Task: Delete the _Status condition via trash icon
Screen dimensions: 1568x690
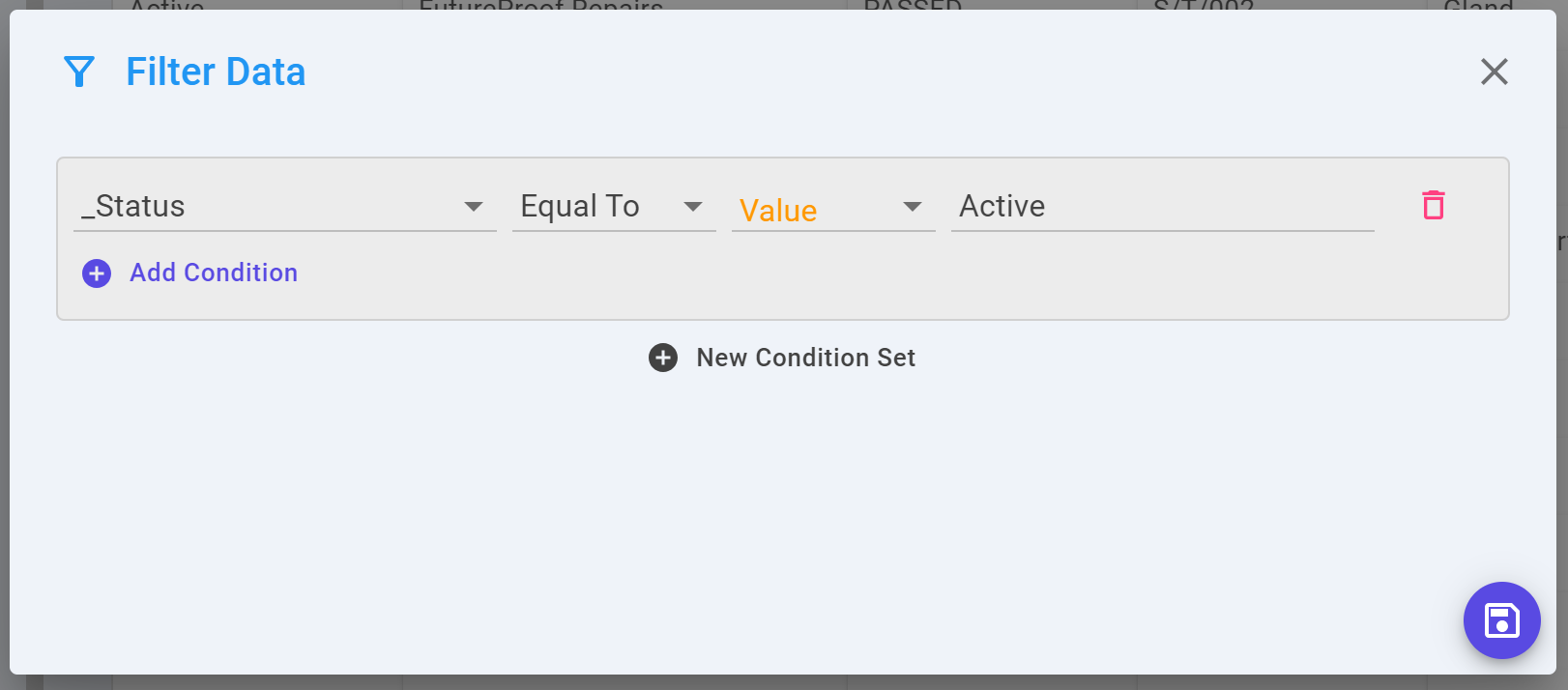Action: pyautogui.click(x=1434, y=205)
